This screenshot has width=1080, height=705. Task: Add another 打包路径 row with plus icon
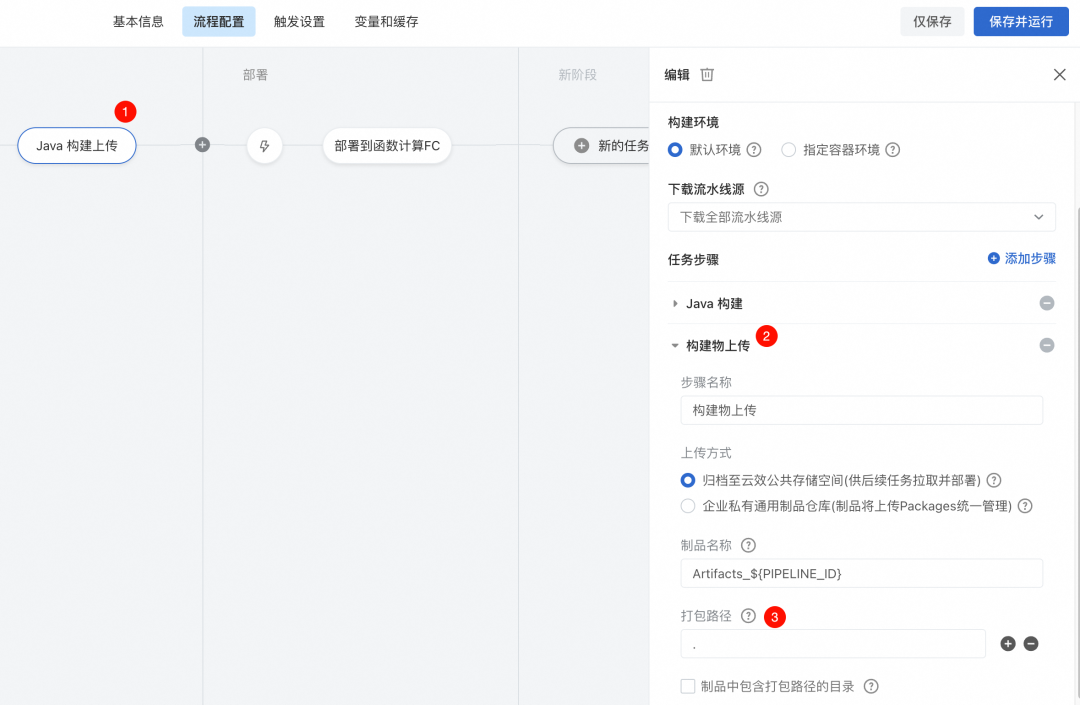1008,644
